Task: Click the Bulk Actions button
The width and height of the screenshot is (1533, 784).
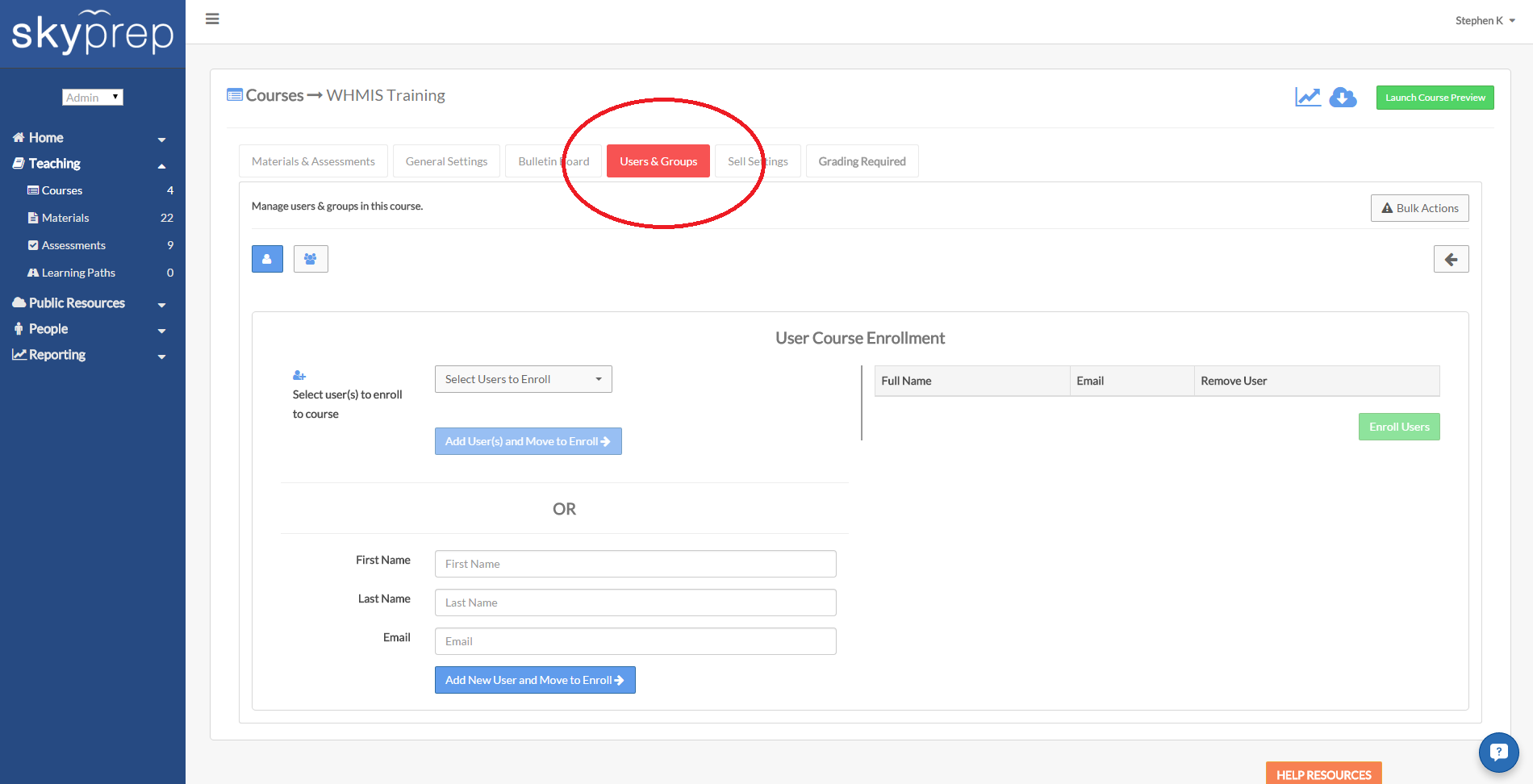Action: coord(1419,208)
